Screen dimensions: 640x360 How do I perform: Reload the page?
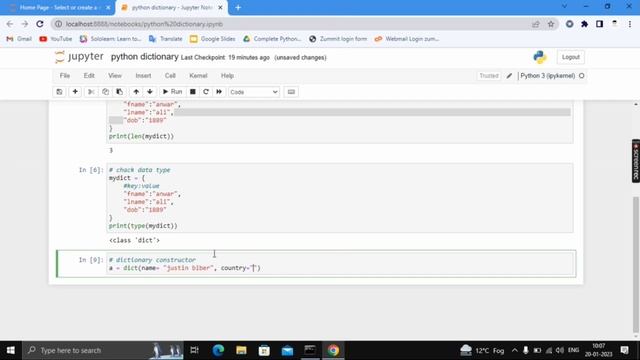(x=40, y=24)
